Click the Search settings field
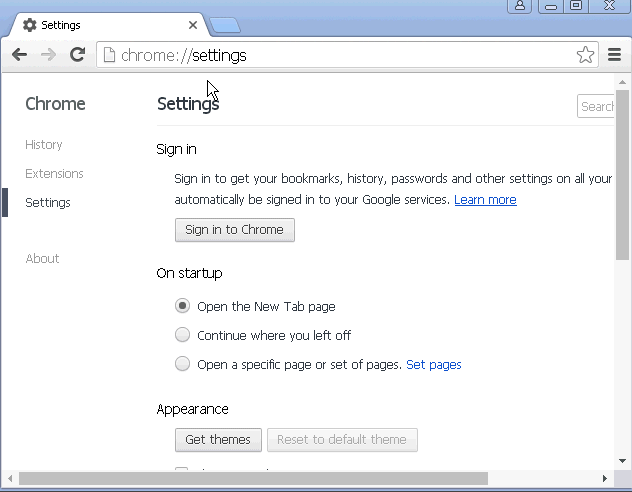The height and width of the screenshot is (492, 632). [596, 106]
